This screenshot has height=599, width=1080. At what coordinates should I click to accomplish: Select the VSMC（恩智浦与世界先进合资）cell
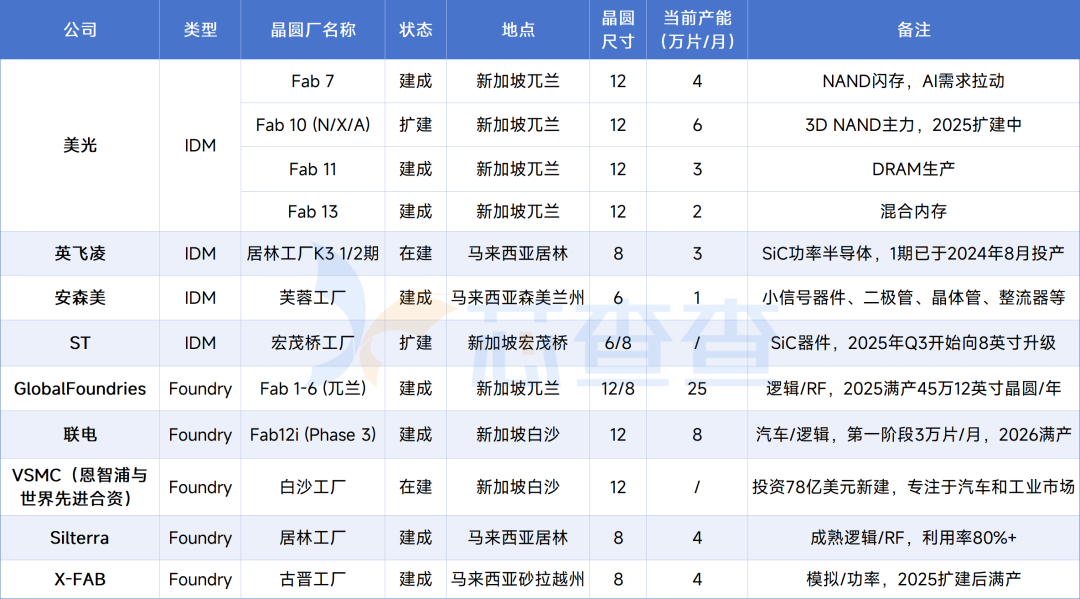tap(80, 487)
